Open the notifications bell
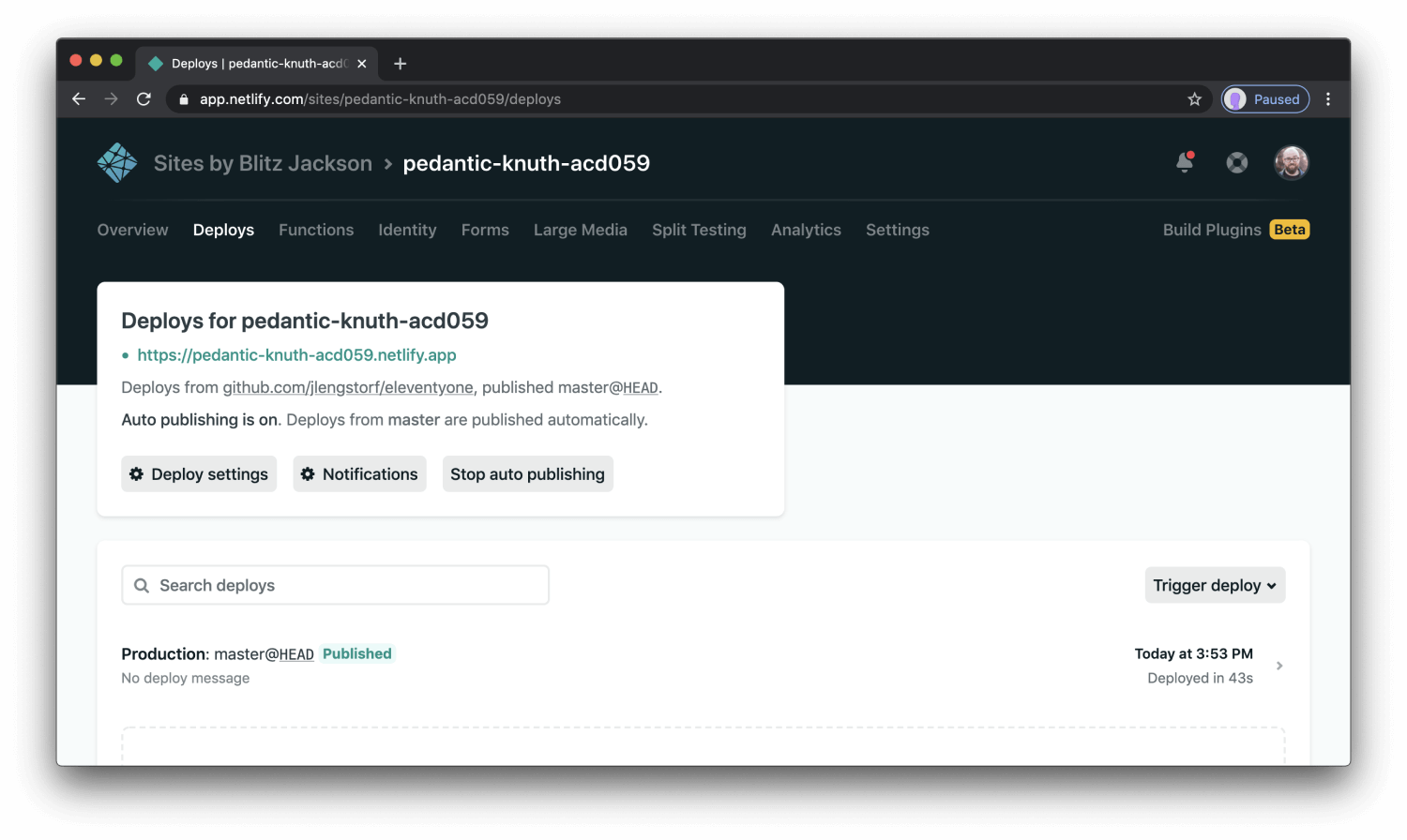Viewport: 1407px width, 840px height. [1184, 162]
